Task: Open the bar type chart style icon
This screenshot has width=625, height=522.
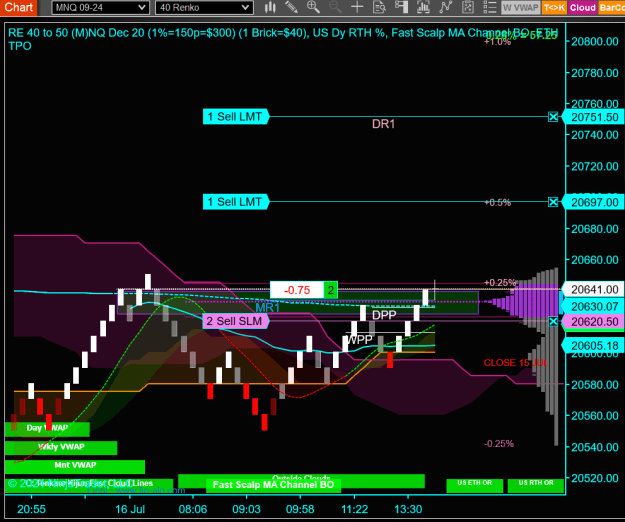Action: (x=270, y=7)
